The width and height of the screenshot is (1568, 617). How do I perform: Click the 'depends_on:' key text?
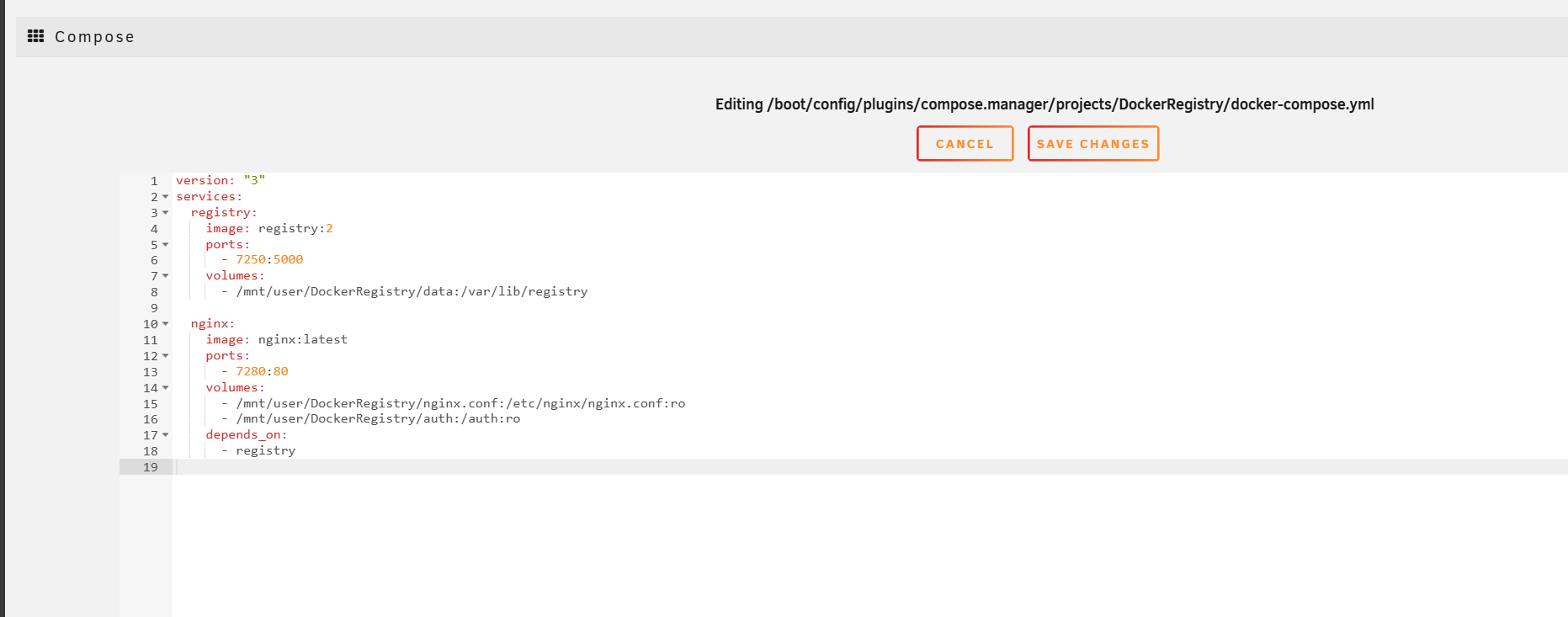coord(247,434)
